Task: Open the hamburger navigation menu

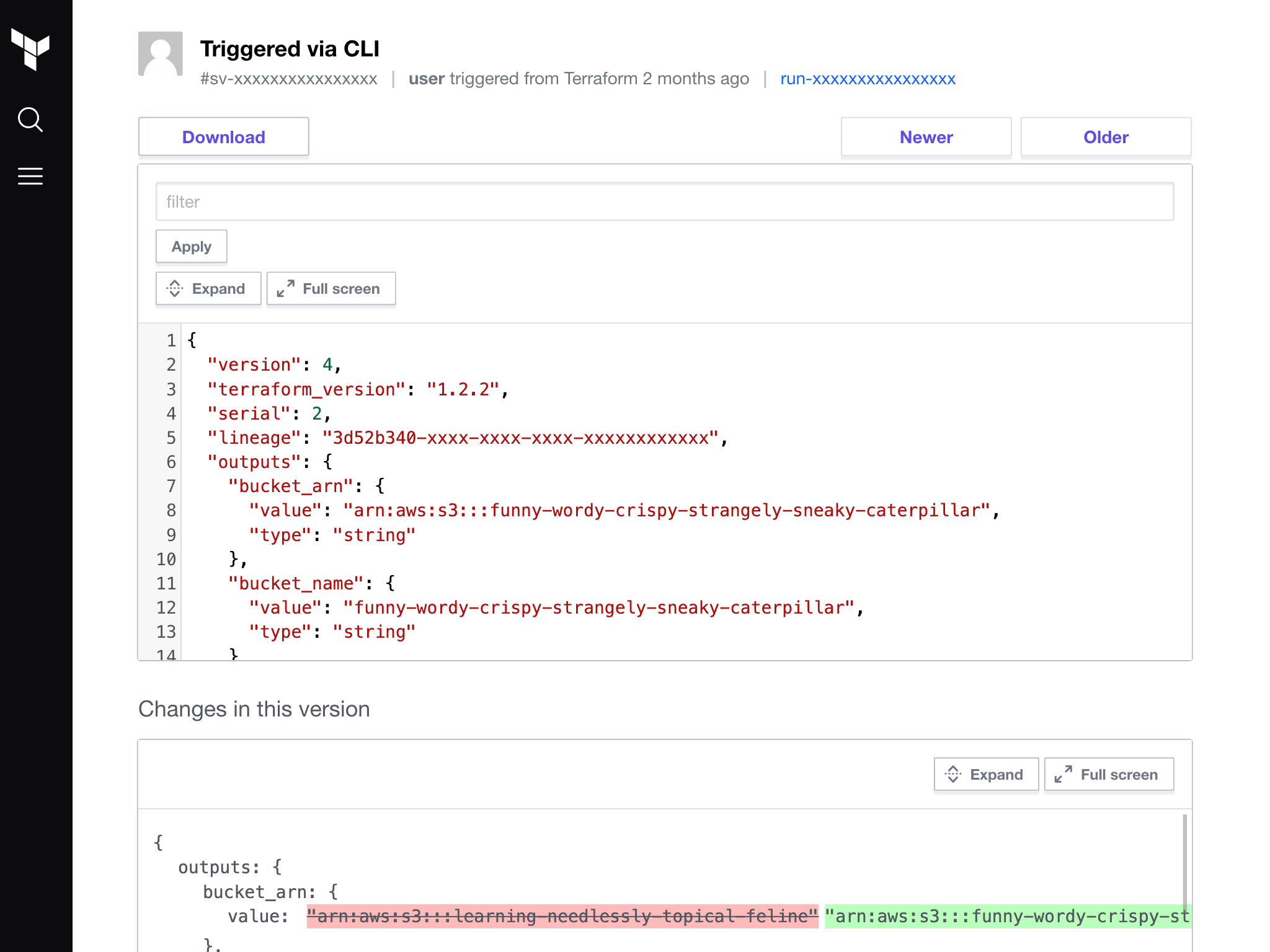Action: (30, 176)
